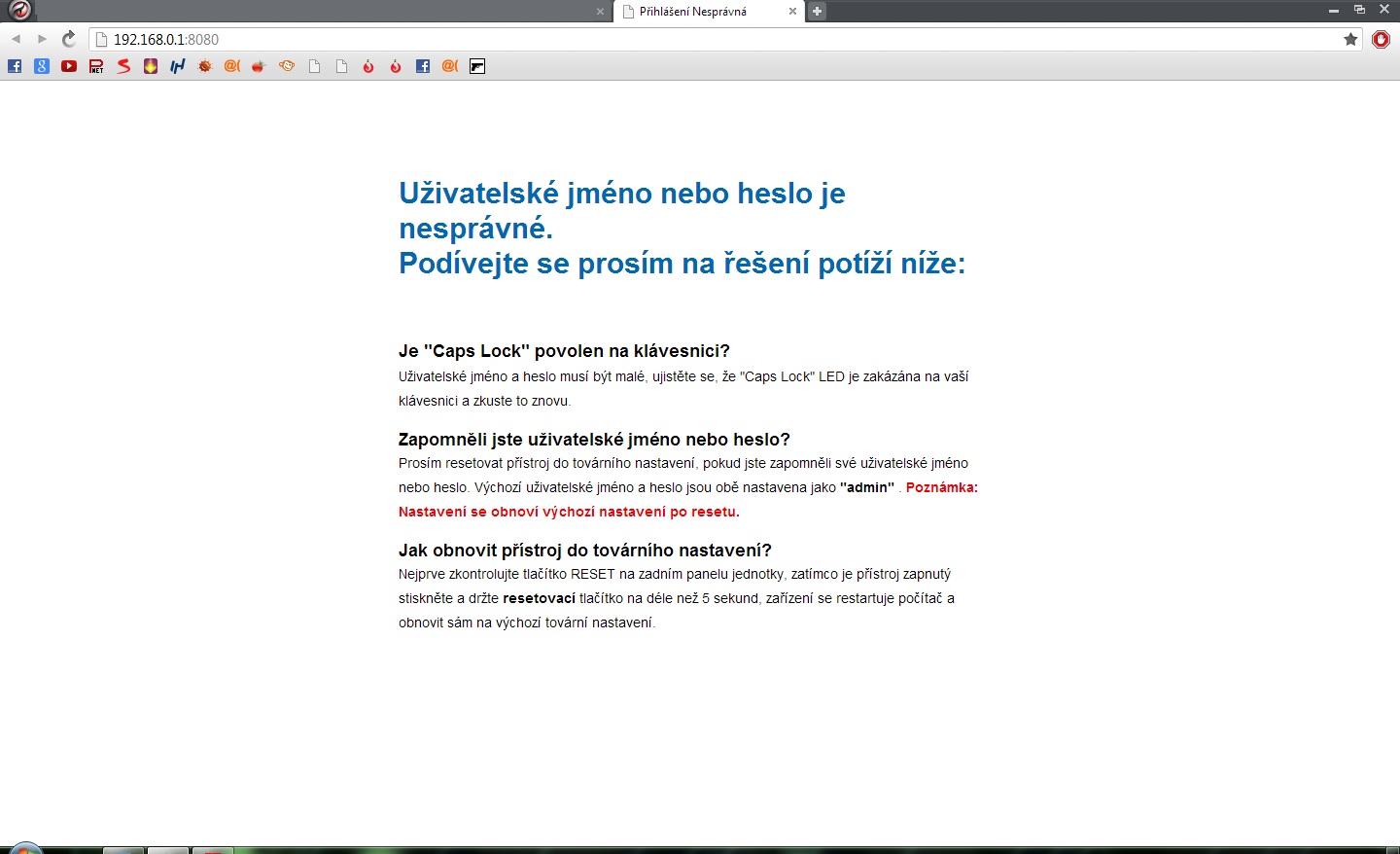Click the browser back arrow
Viewport: 1400px width, 854px height.
(17, 39)
